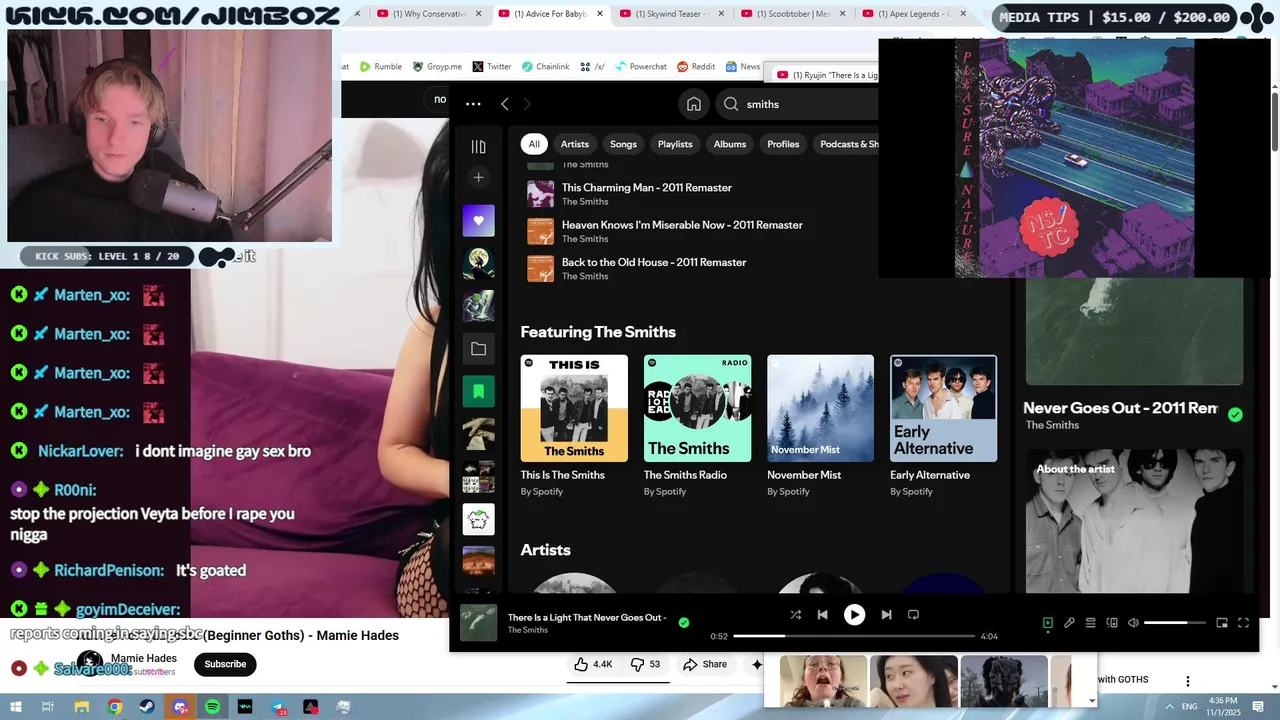Open Connect to a device icon
The image size is (1280, 720).
click(x=1112, y=623)
